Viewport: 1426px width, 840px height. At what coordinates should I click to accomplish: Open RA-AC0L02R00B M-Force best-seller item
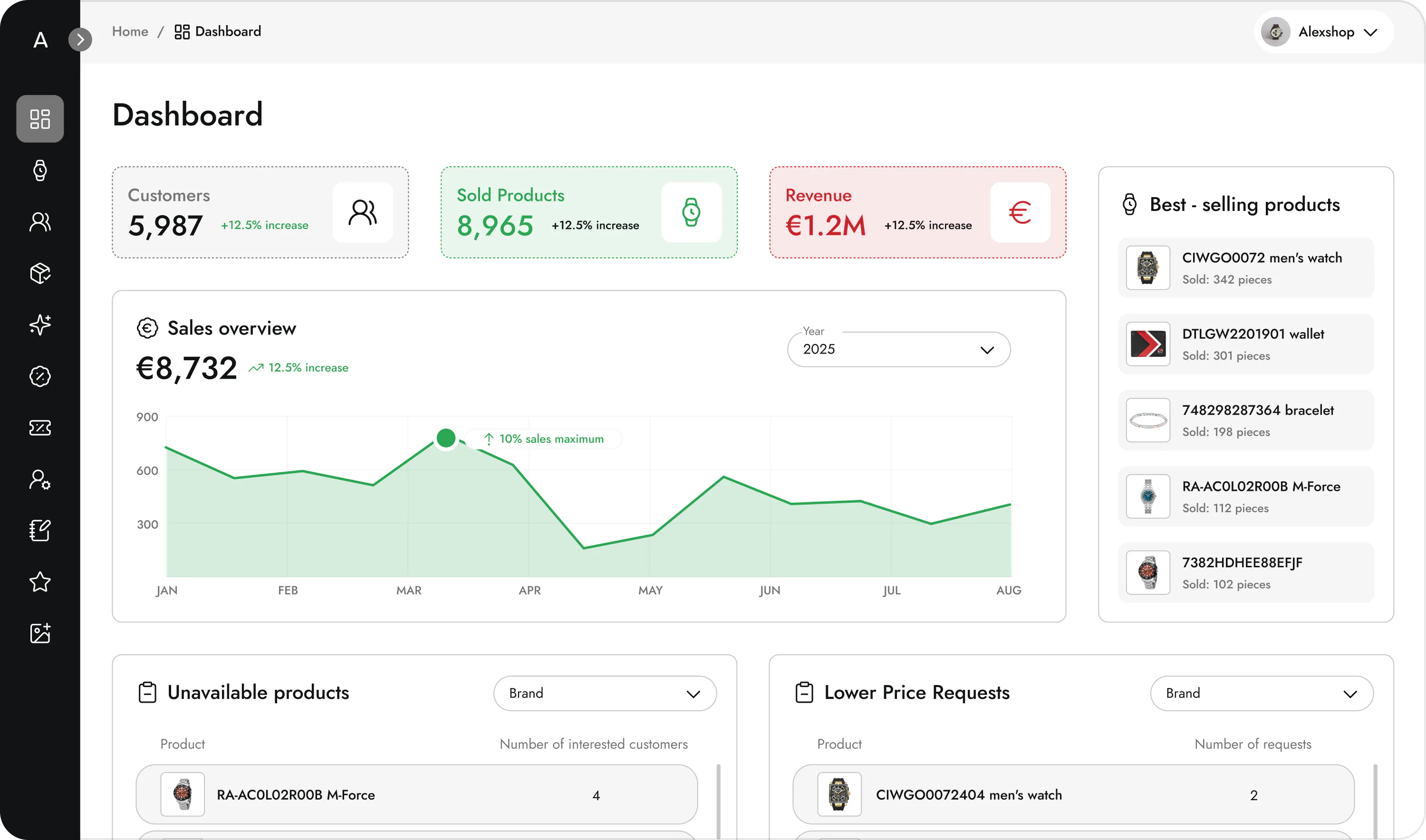1246,496
